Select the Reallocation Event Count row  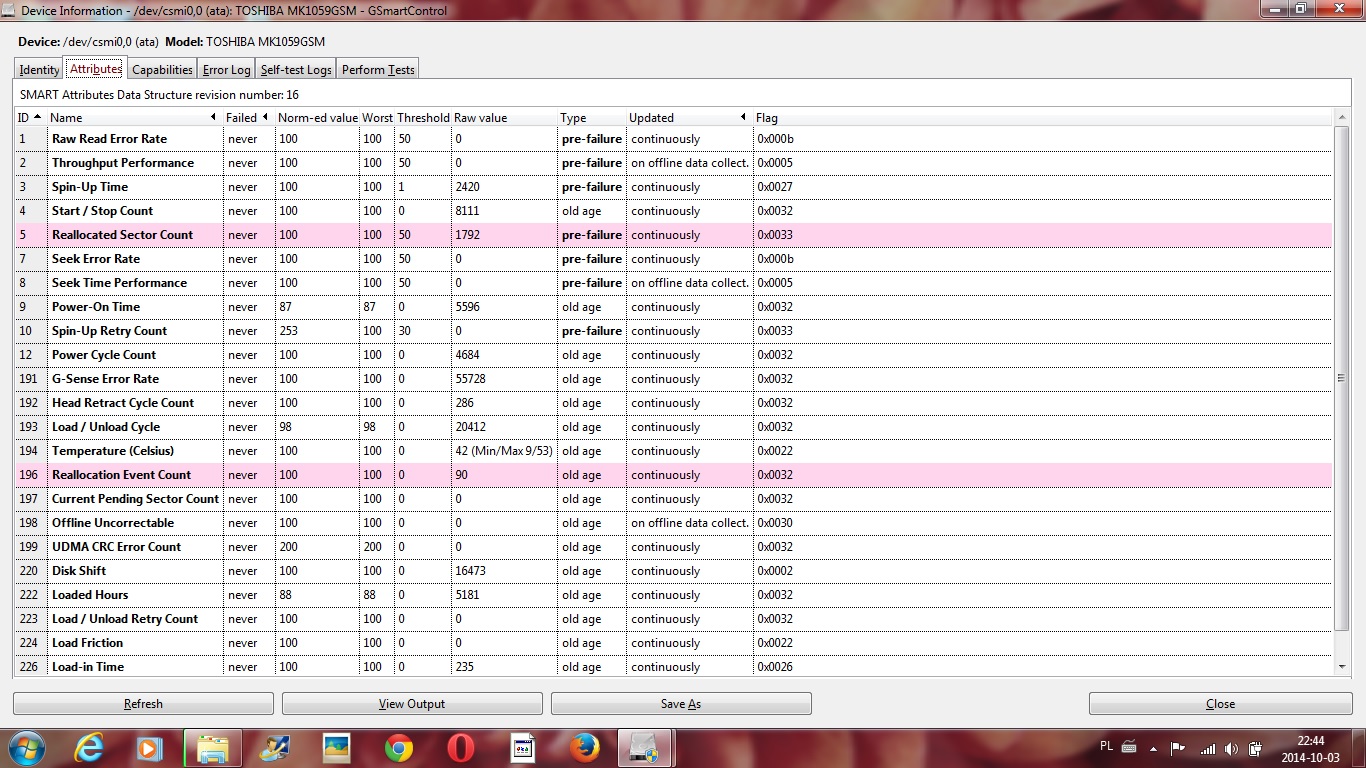pos(673,475)
